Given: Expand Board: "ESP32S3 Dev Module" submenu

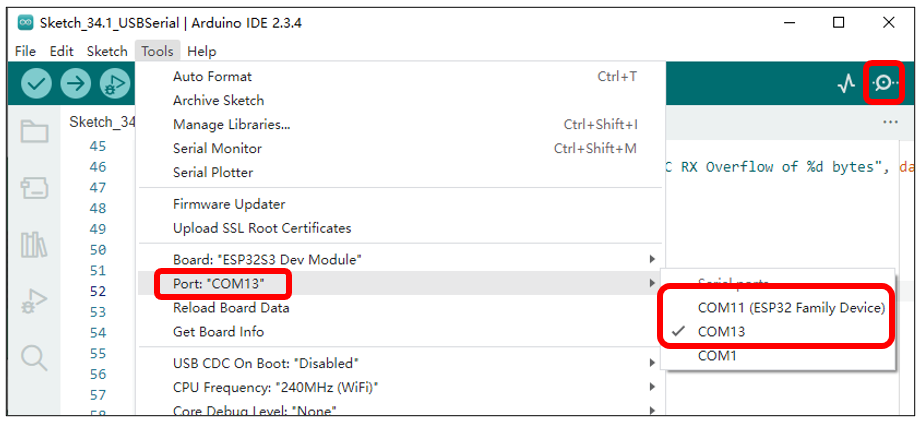Looking at the screenshot, I should click(400, 259).
